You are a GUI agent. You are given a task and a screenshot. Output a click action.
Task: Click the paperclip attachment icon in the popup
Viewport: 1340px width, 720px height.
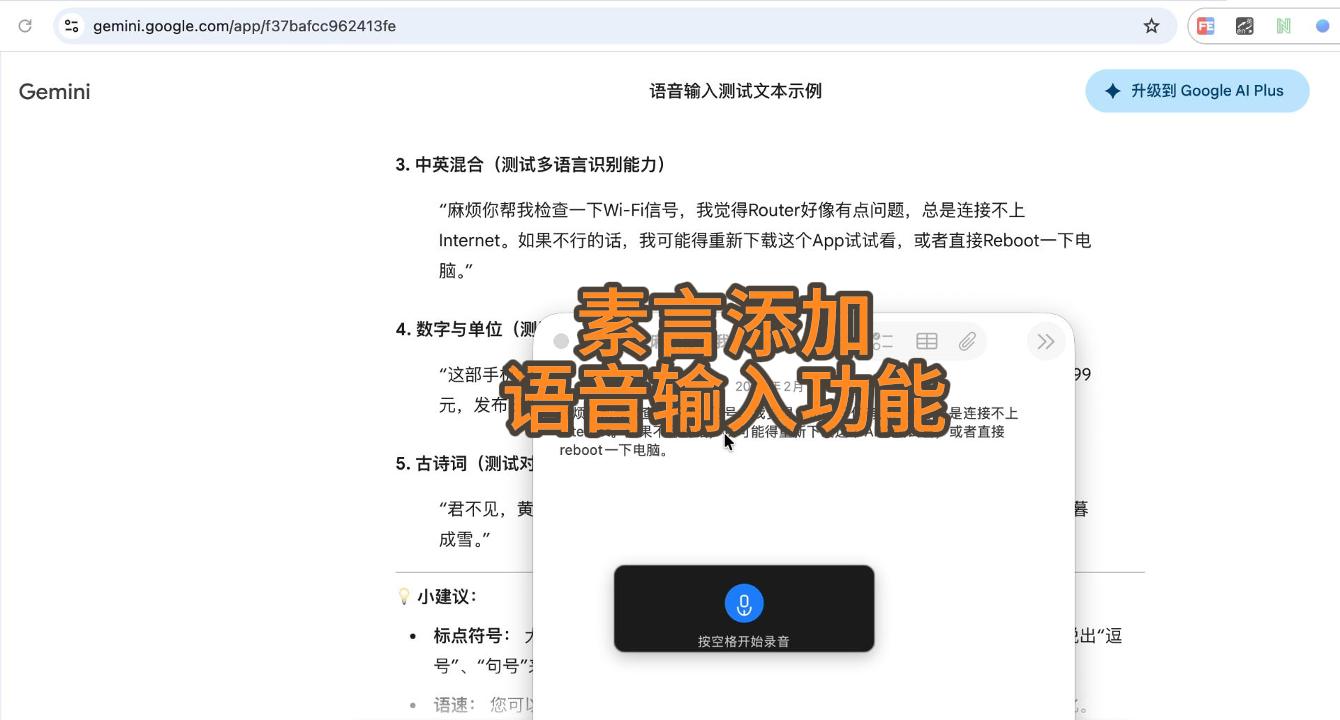pyautogui.click(x=967, y=340)
